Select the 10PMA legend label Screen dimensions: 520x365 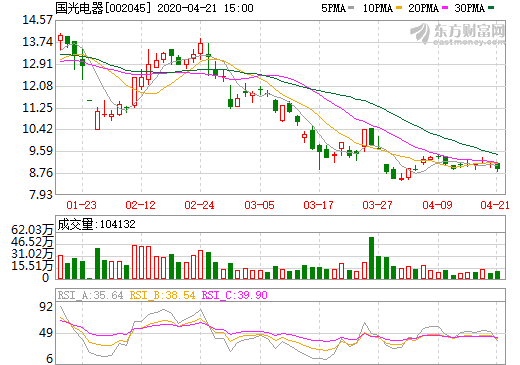[378, 8]
